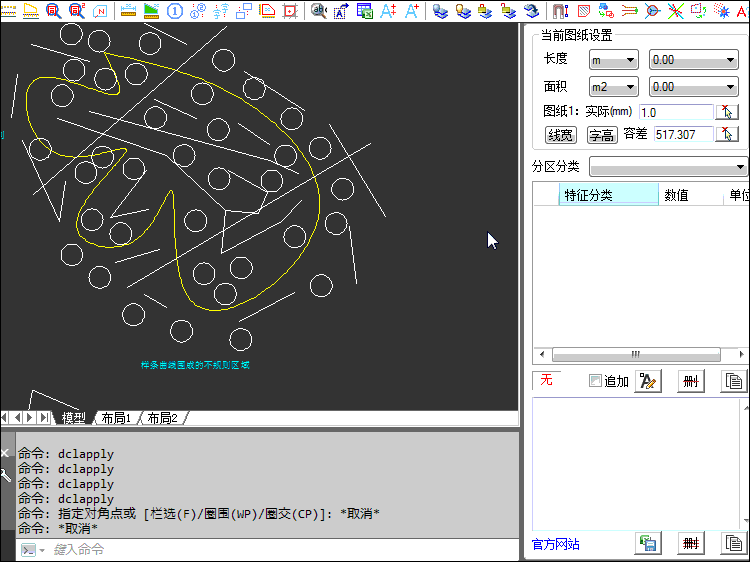This screenshot has width=750, height=562.
Task: Click the 线宽 button
Action: tap(560, 135)
